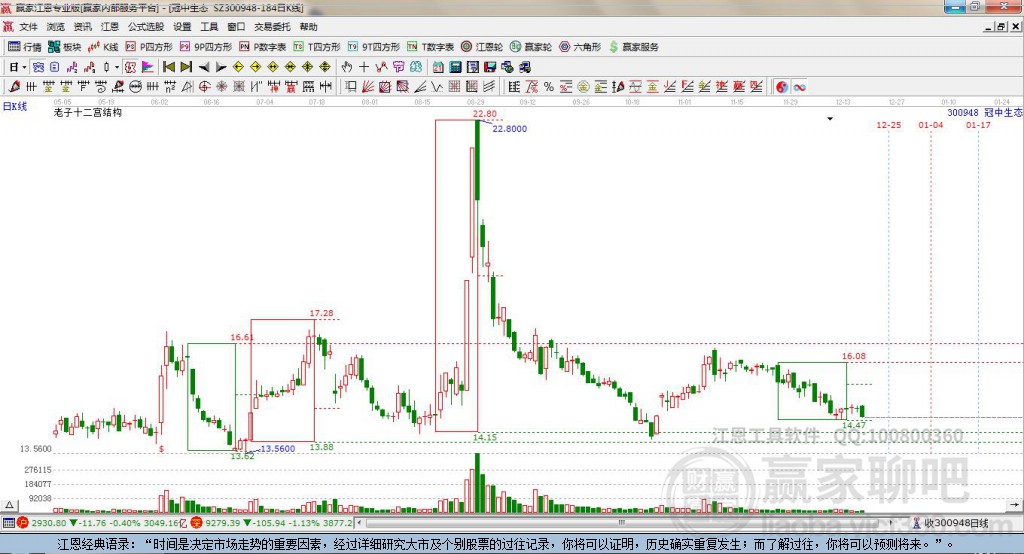Open the T四方形 time square tool
The width and height of the screenshot is (1024, 554).
(x=317, y=47)
